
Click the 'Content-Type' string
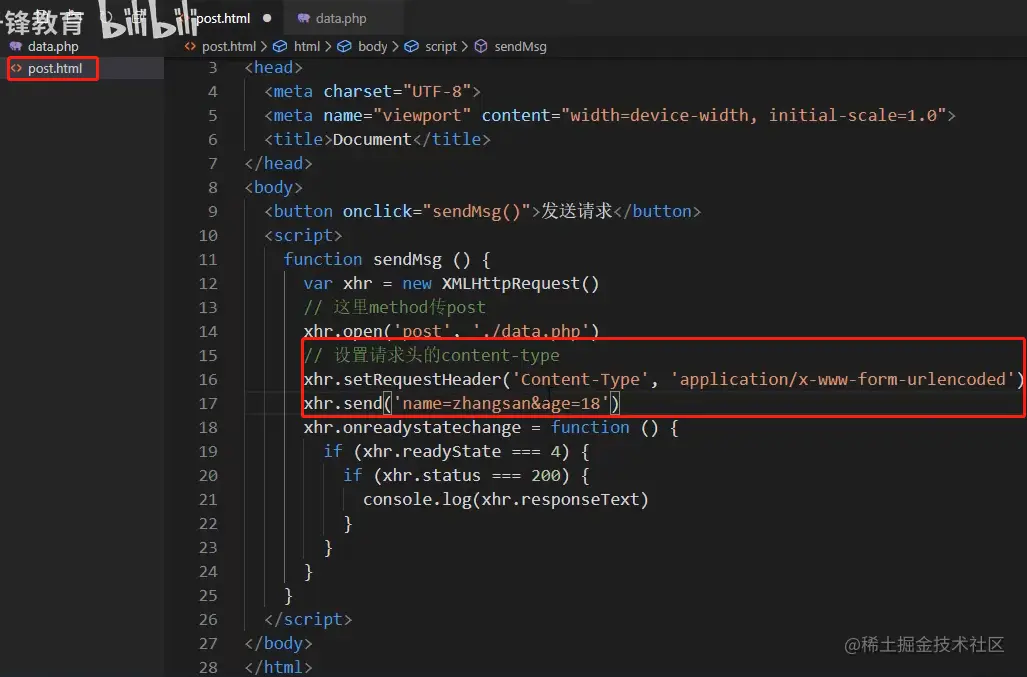coord(580,380)
